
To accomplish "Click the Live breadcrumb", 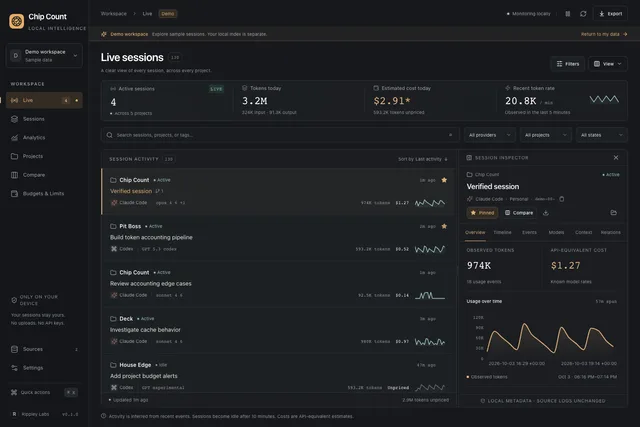I will click(x=147, y=13).
